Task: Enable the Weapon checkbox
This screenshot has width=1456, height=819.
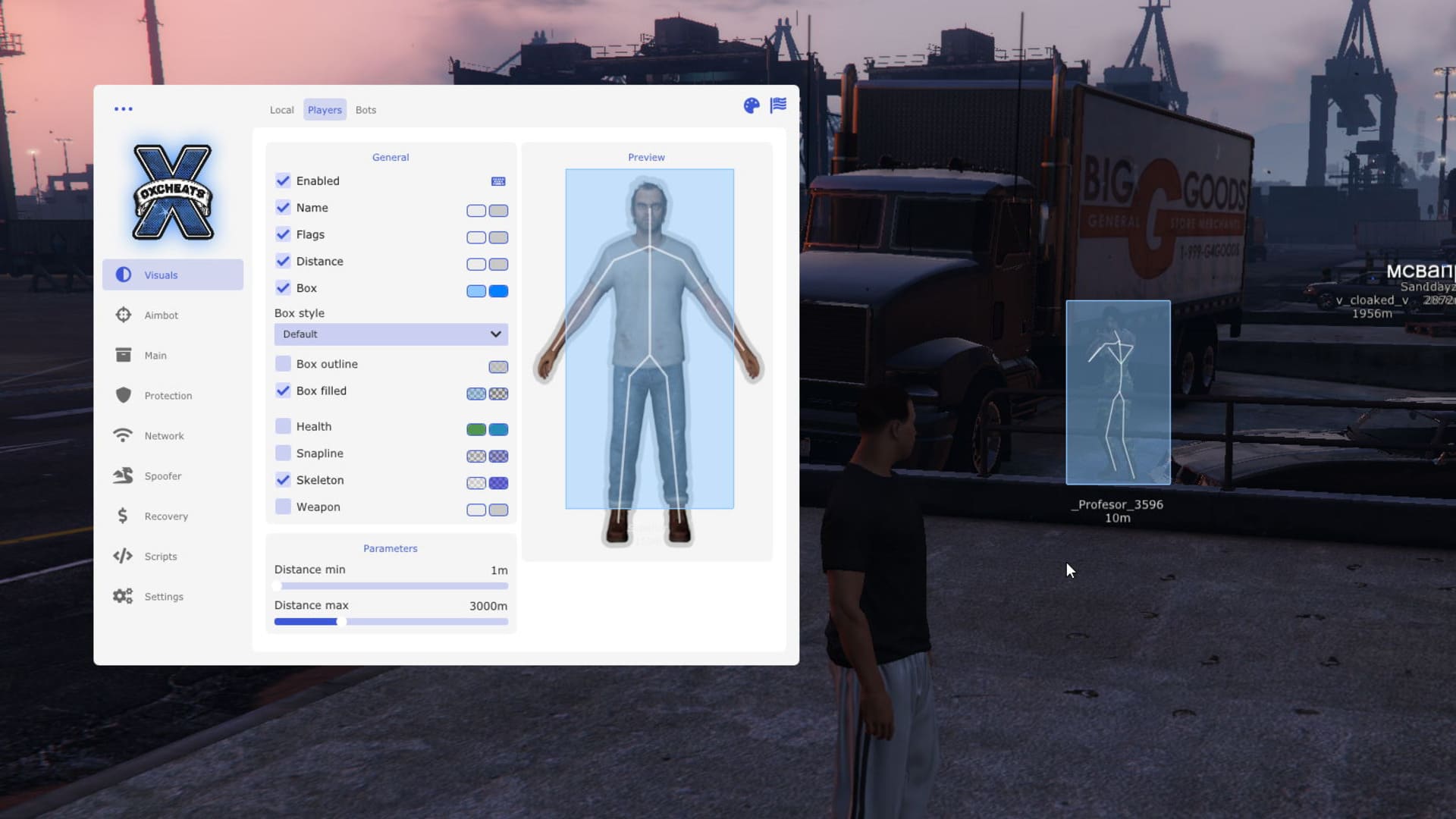Action: click(283, 507)
